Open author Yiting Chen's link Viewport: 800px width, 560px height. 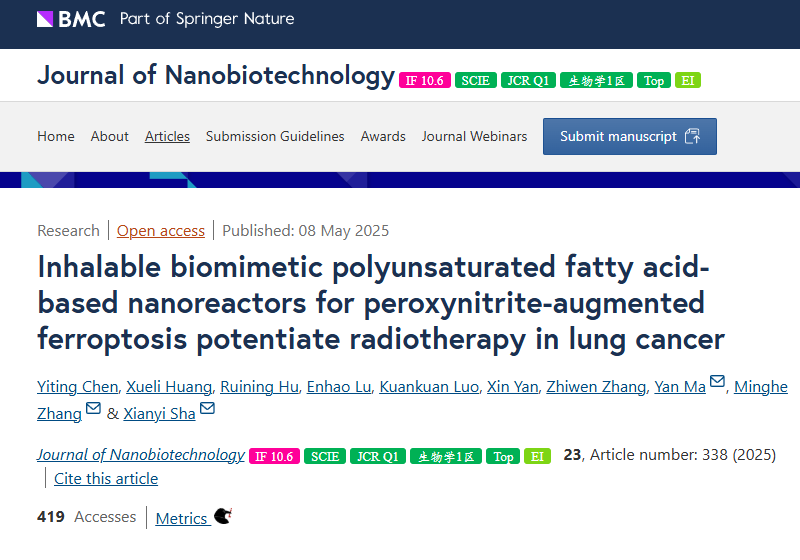pyautogui.click(x=78, y=387)
